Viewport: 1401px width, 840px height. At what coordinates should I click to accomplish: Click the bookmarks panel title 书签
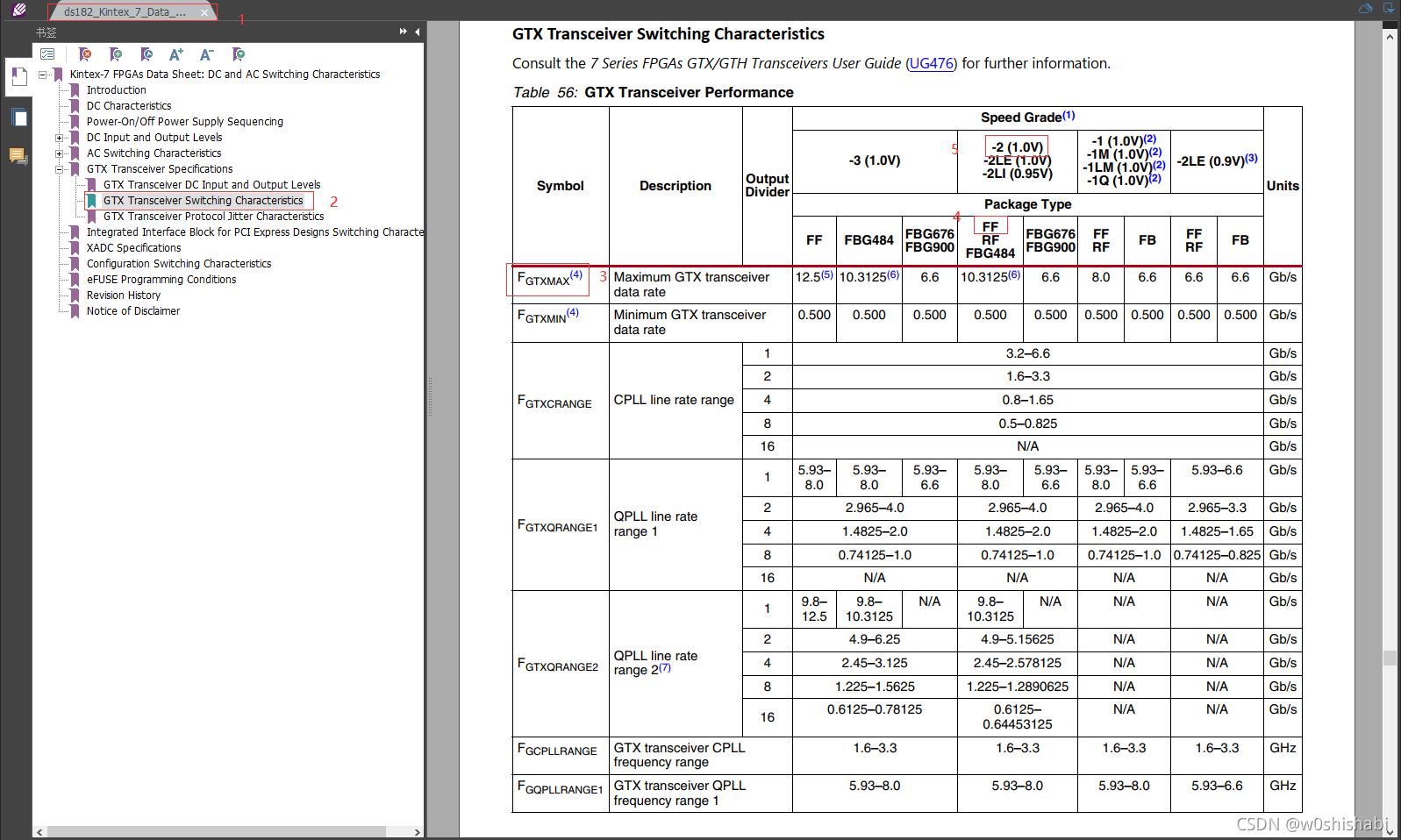pyautogui.click(x=46, y=32)
